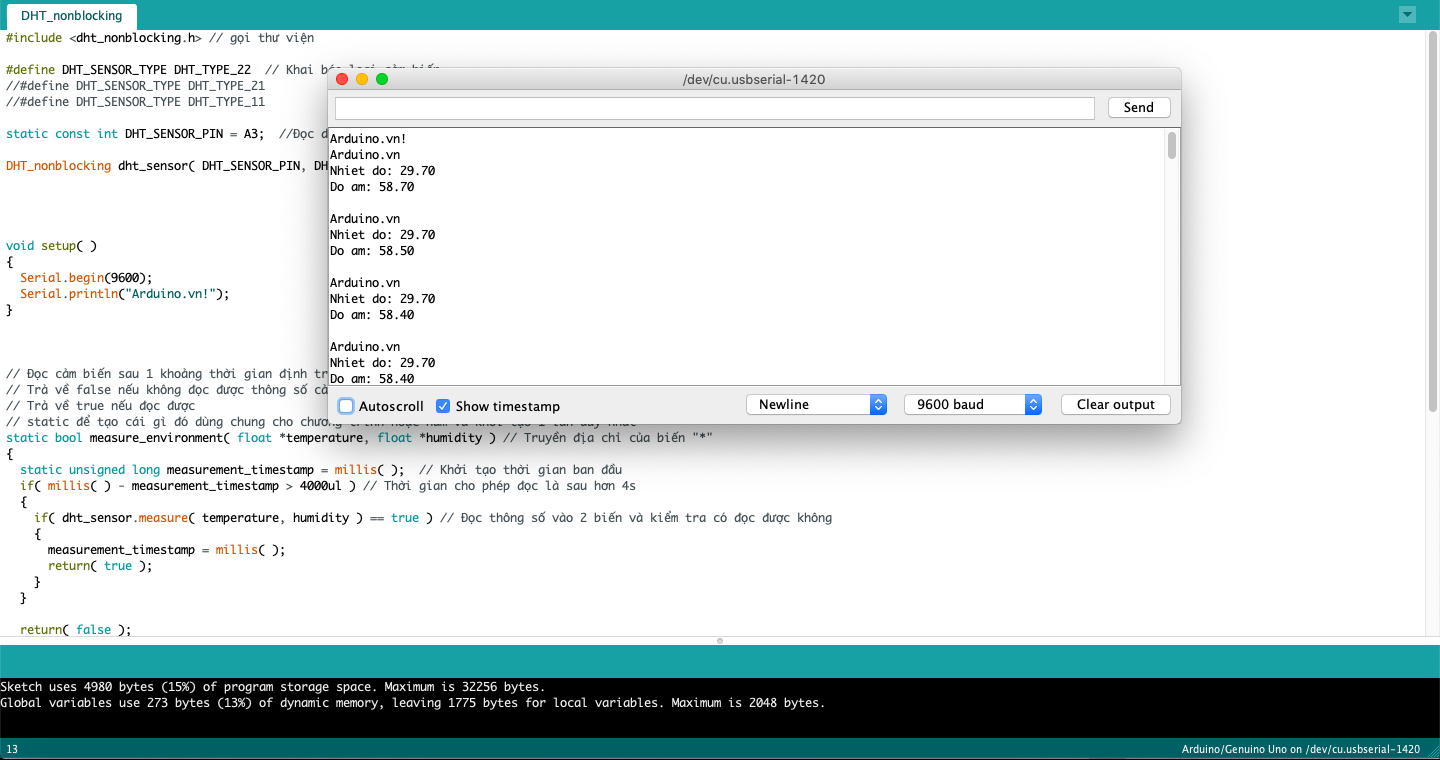1440x760 pixels.
Task: Zoom the serial monitor with green button
Action: point(382,79)
